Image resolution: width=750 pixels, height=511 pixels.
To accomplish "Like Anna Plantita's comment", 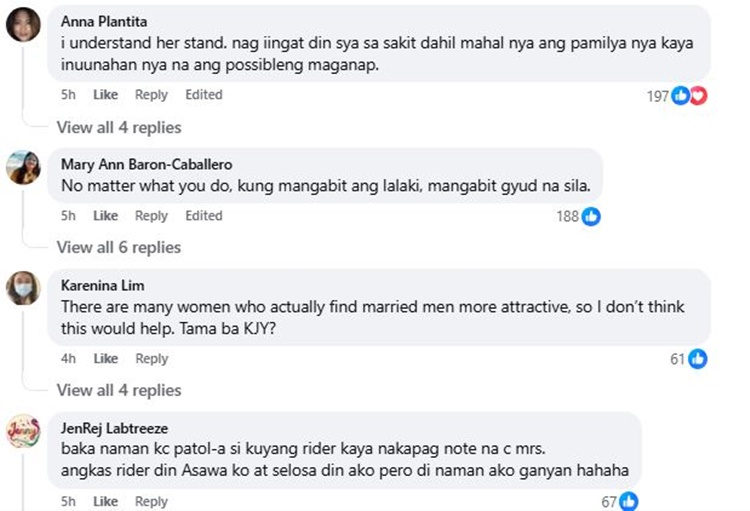I will (105, 95).
